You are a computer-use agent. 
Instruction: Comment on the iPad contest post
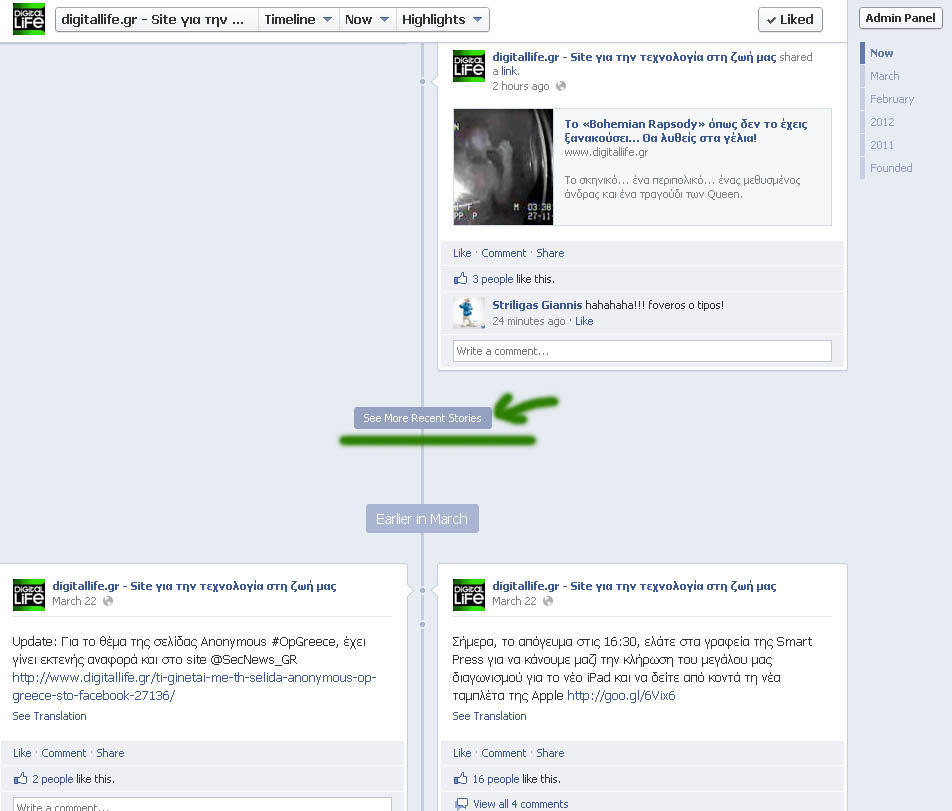pyautogui.click(x=503, y=753)
